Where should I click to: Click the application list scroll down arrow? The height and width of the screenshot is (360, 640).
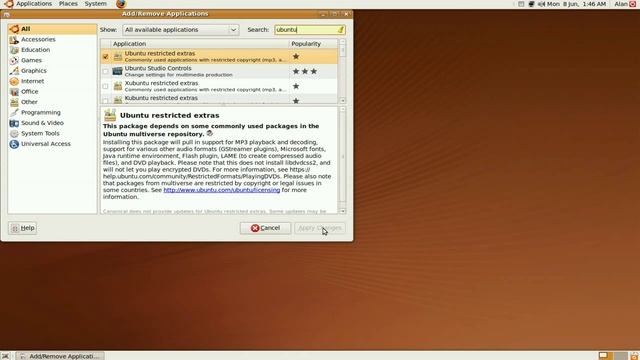pyautogui.click(x=342, y=100)
